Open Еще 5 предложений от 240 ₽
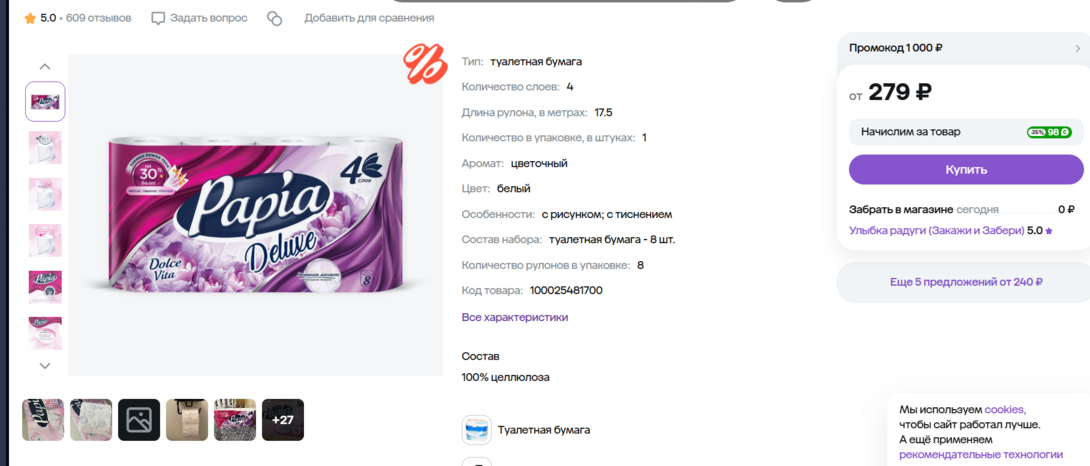This screenshot has height=466, width=1090. 966,282
